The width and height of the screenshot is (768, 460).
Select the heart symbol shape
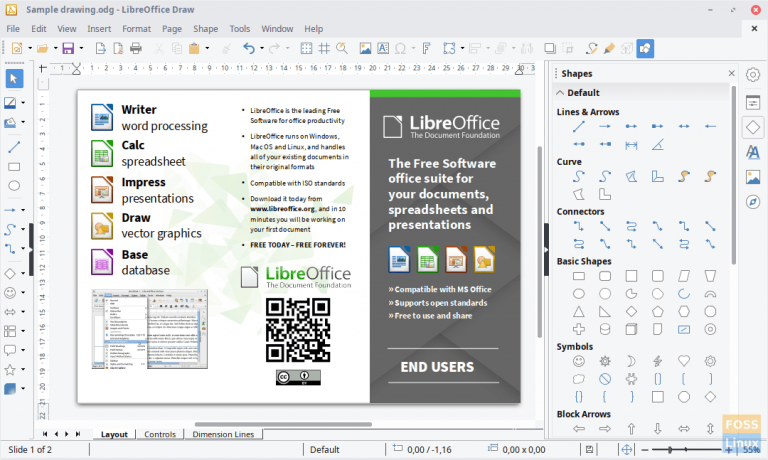click(684, 361)
